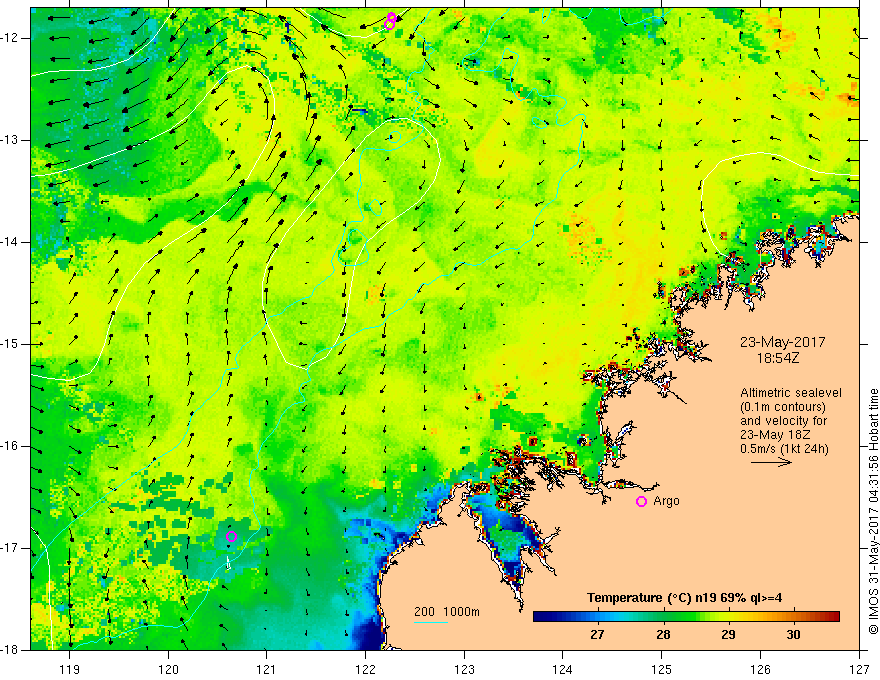This screenshot has height=680, width=880.
Task: Click the longitude axis label '124'
Action: coord(563,669)
